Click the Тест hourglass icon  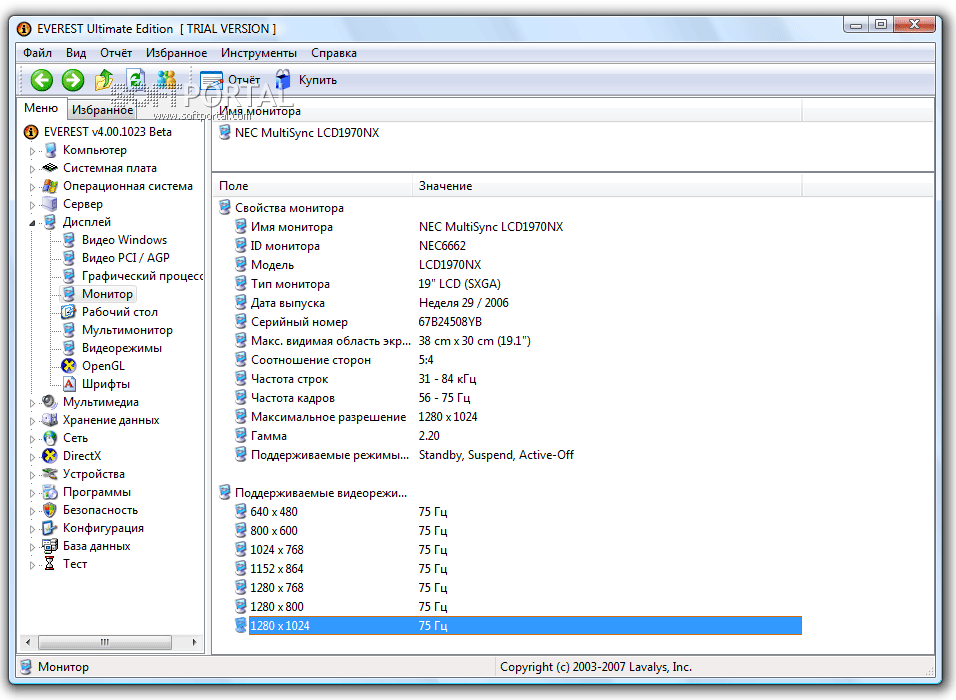[49, 564]
